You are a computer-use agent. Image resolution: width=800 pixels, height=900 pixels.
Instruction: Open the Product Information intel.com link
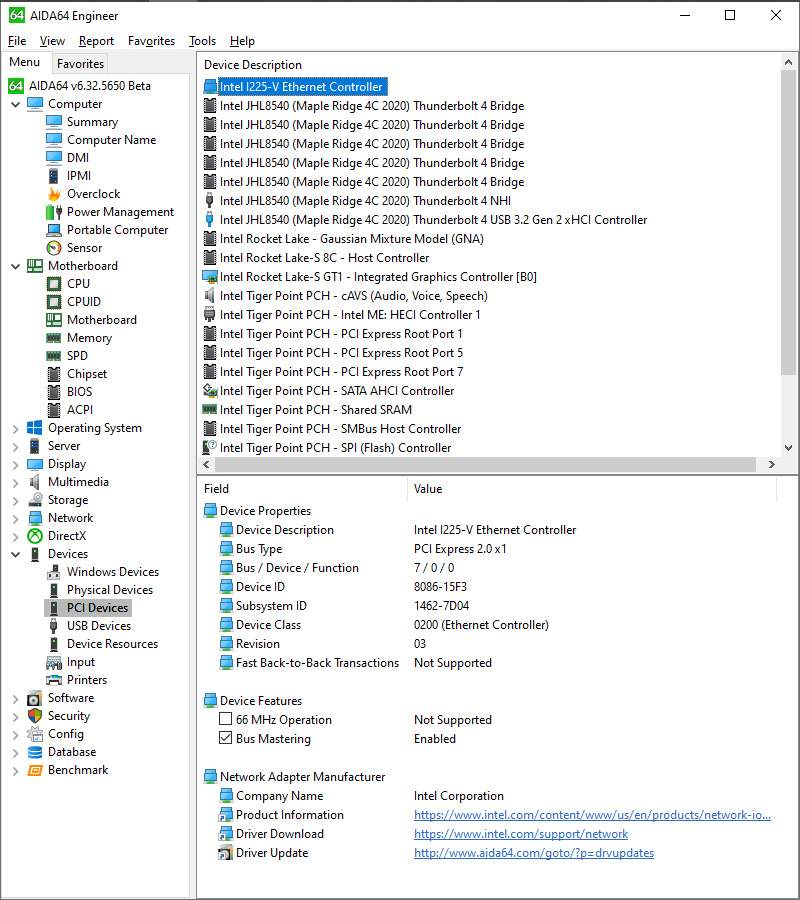point(592,815)
